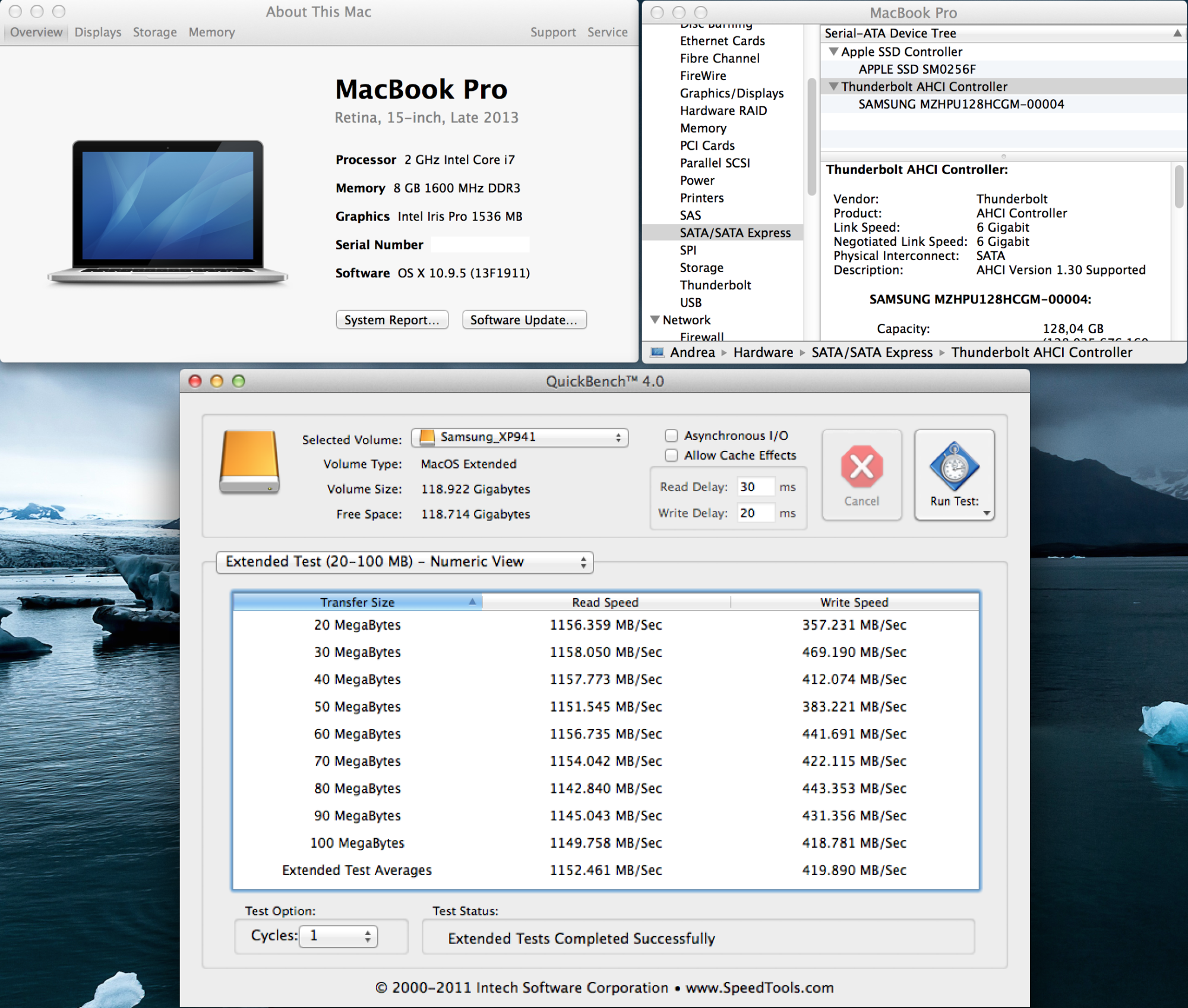The image size is (1188, 1008).
Task: Click the details pane scrollbar
Action: pos(1179,187)
